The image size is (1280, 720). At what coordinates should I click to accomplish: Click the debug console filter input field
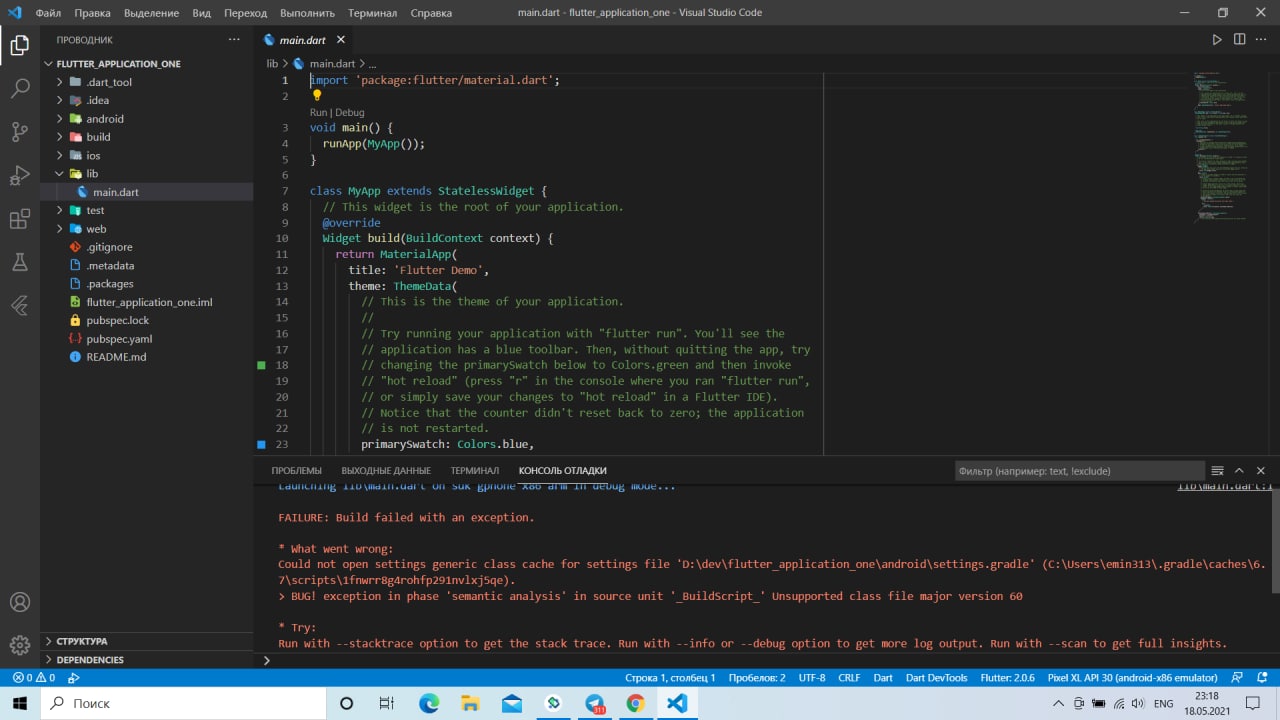pos(1079,471)
